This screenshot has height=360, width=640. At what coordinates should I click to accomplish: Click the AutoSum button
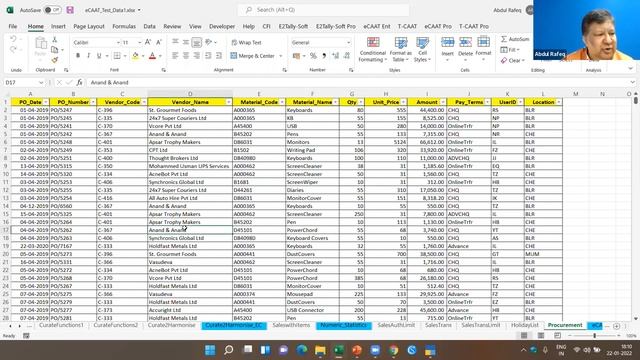pyautogui.click(x=515, y=39)
